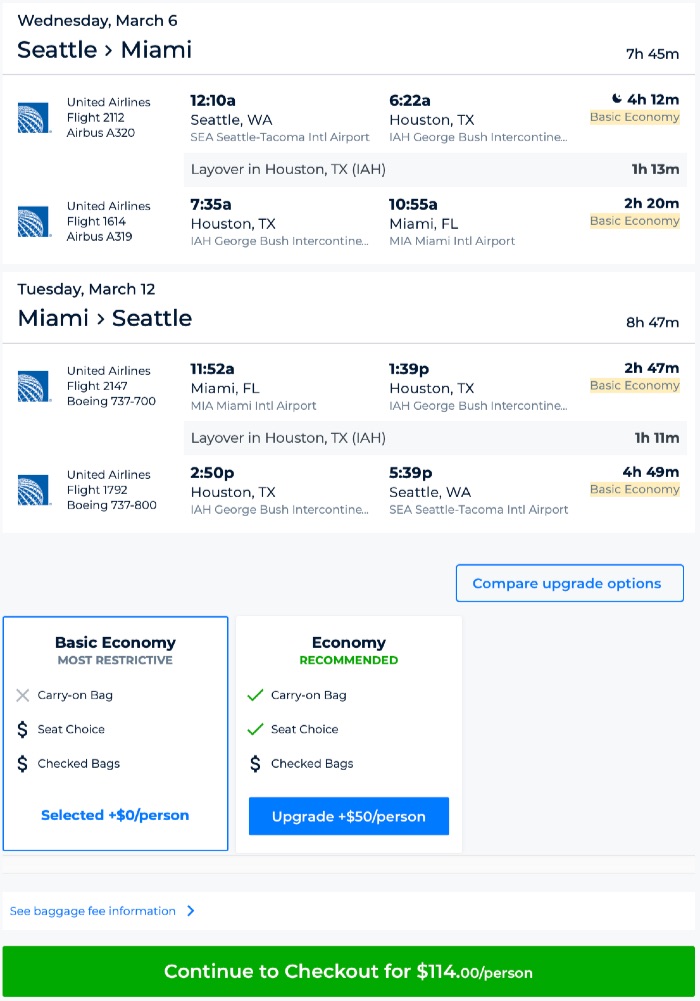This screenshot has height=1001, width=700.
Task: Continue to Checkout for $114.00/person
Action: click(348, 971)
